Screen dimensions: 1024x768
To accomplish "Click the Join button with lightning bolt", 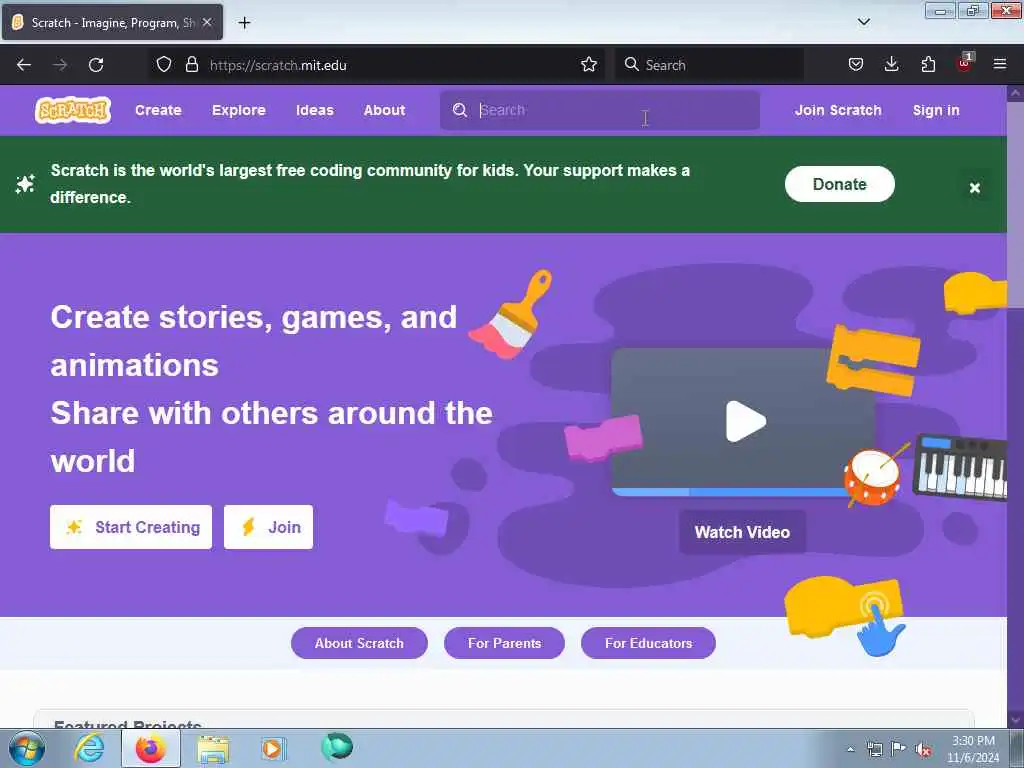I will click(x=268, y=527).
